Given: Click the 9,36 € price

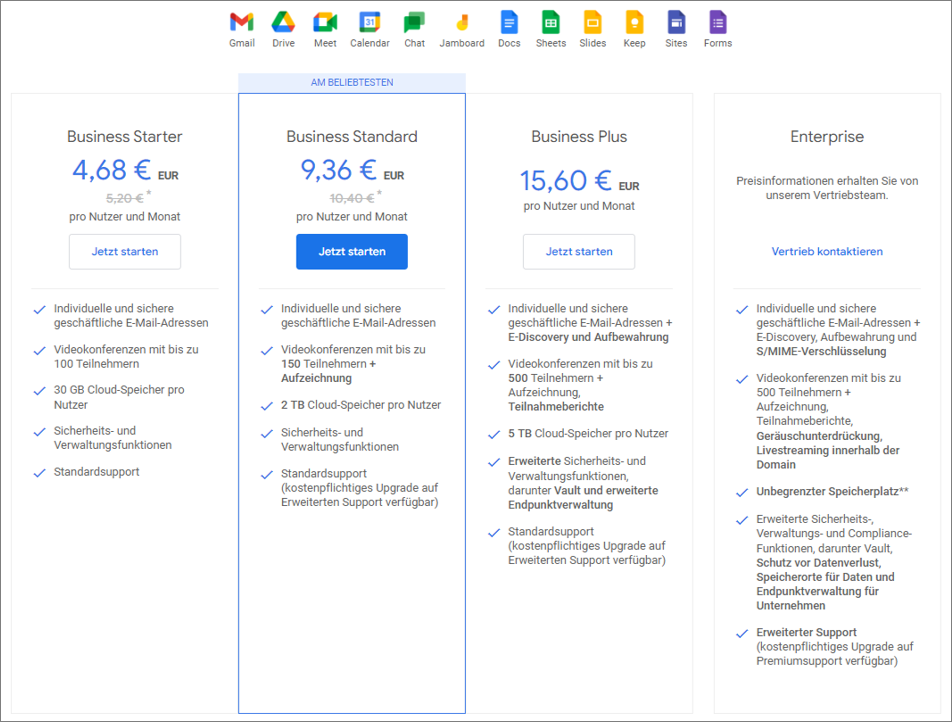Looking at the screenshot, I should [338, 170].
